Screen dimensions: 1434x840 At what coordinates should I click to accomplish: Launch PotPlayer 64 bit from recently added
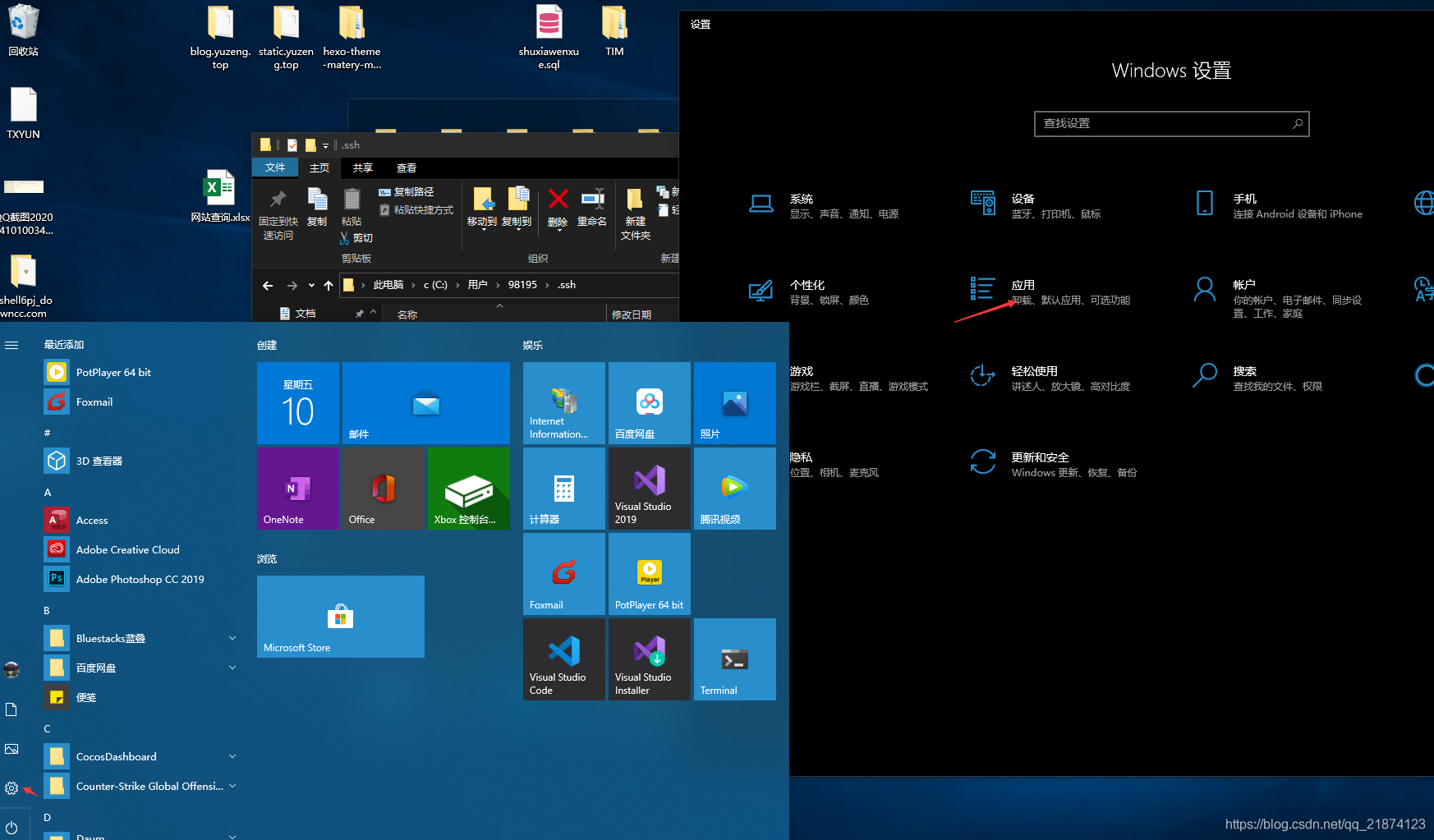click(138, 372)
